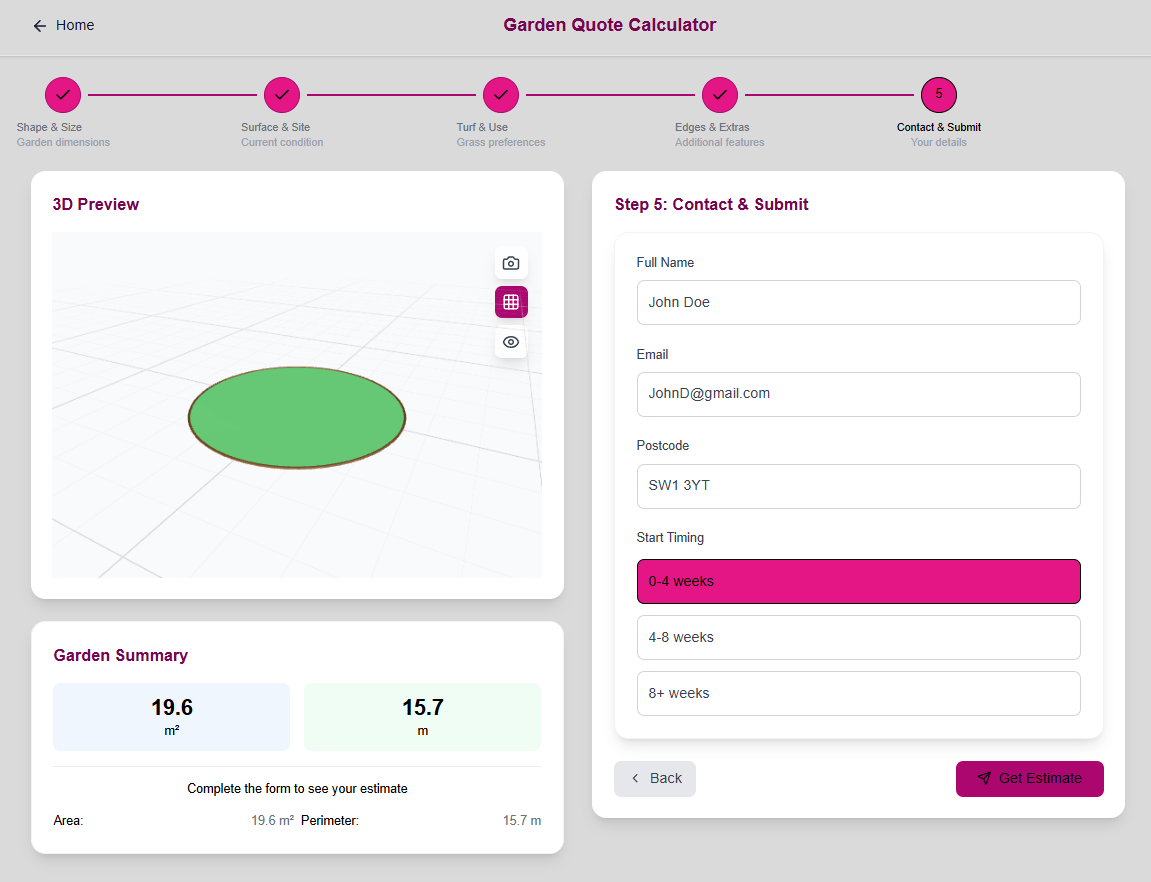Jump to the Turf & Use step circle
Image resolution: width=1151 pixels, height=882 pixels.
501,95
